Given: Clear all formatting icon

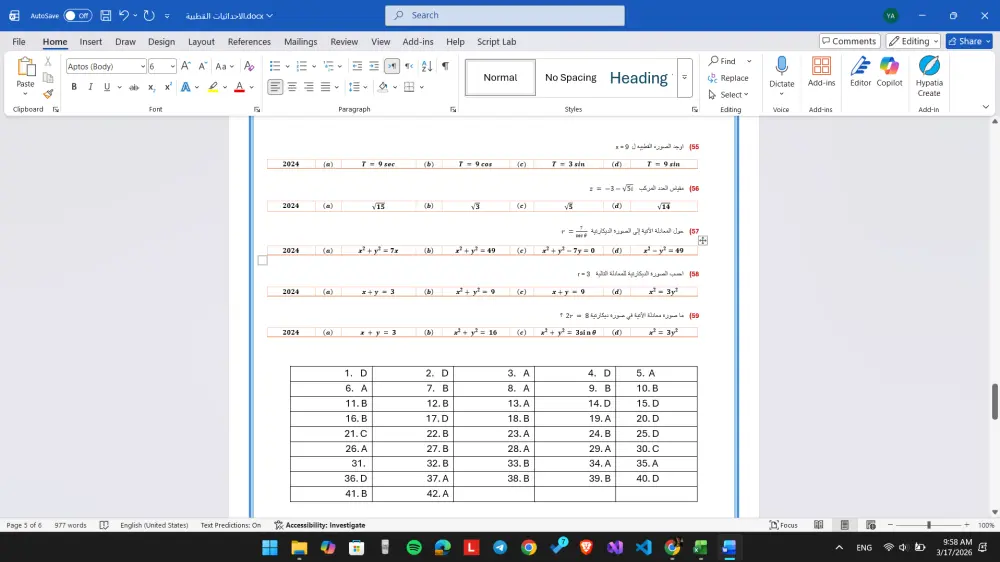Looking at the screenshot, I should [x=249, y=66].
